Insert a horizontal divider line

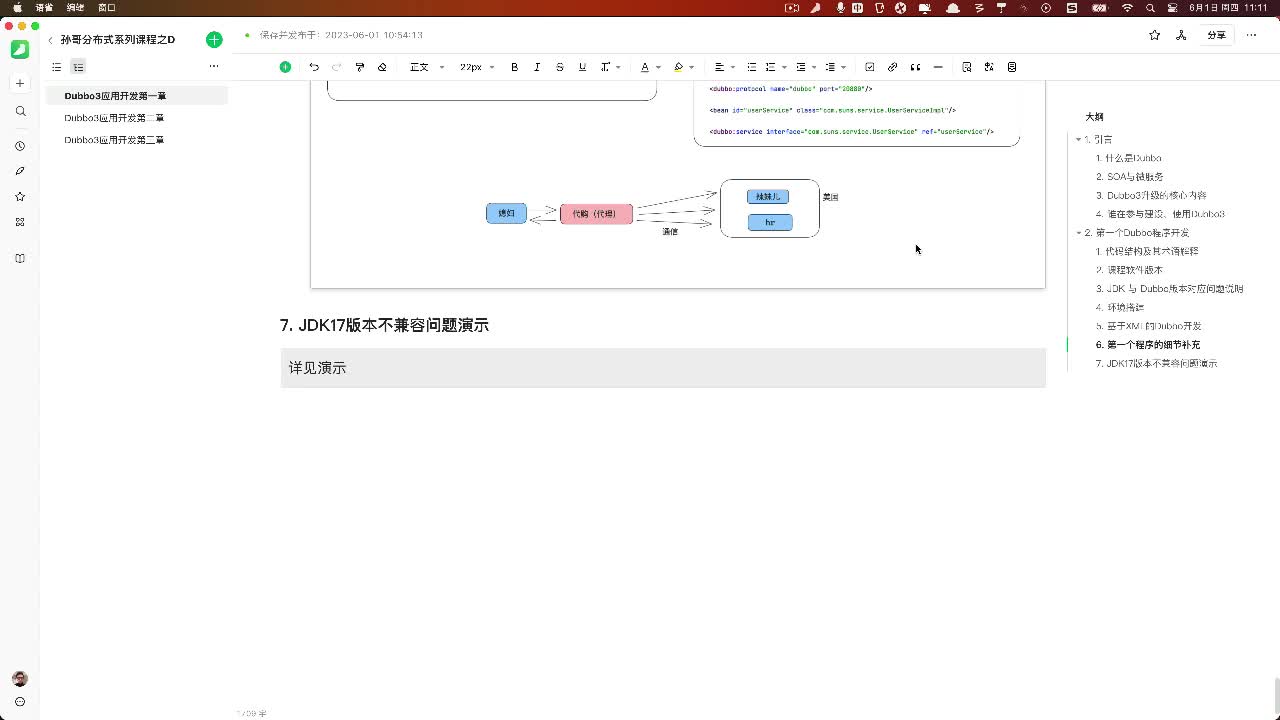click(938, 67)
